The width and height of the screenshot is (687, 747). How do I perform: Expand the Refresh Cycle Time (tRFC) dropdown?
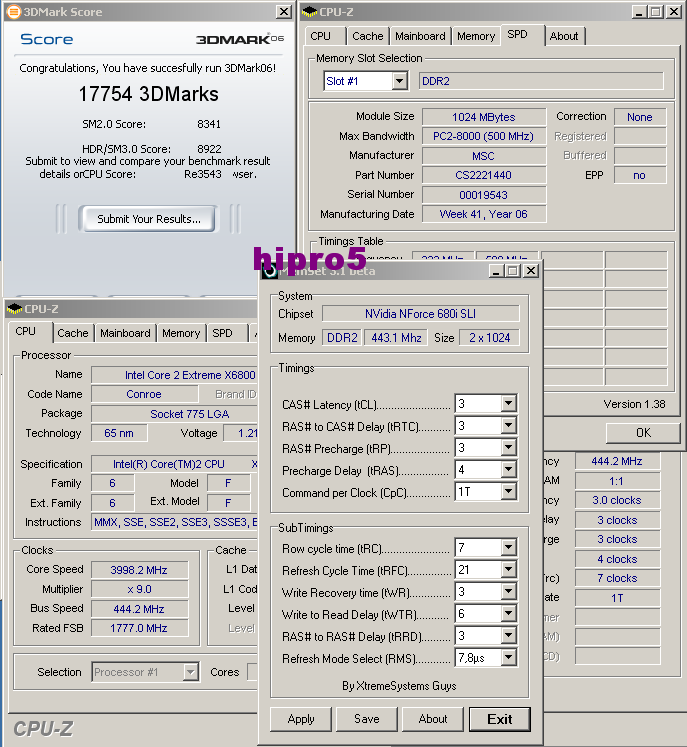(x=508, y=570)
